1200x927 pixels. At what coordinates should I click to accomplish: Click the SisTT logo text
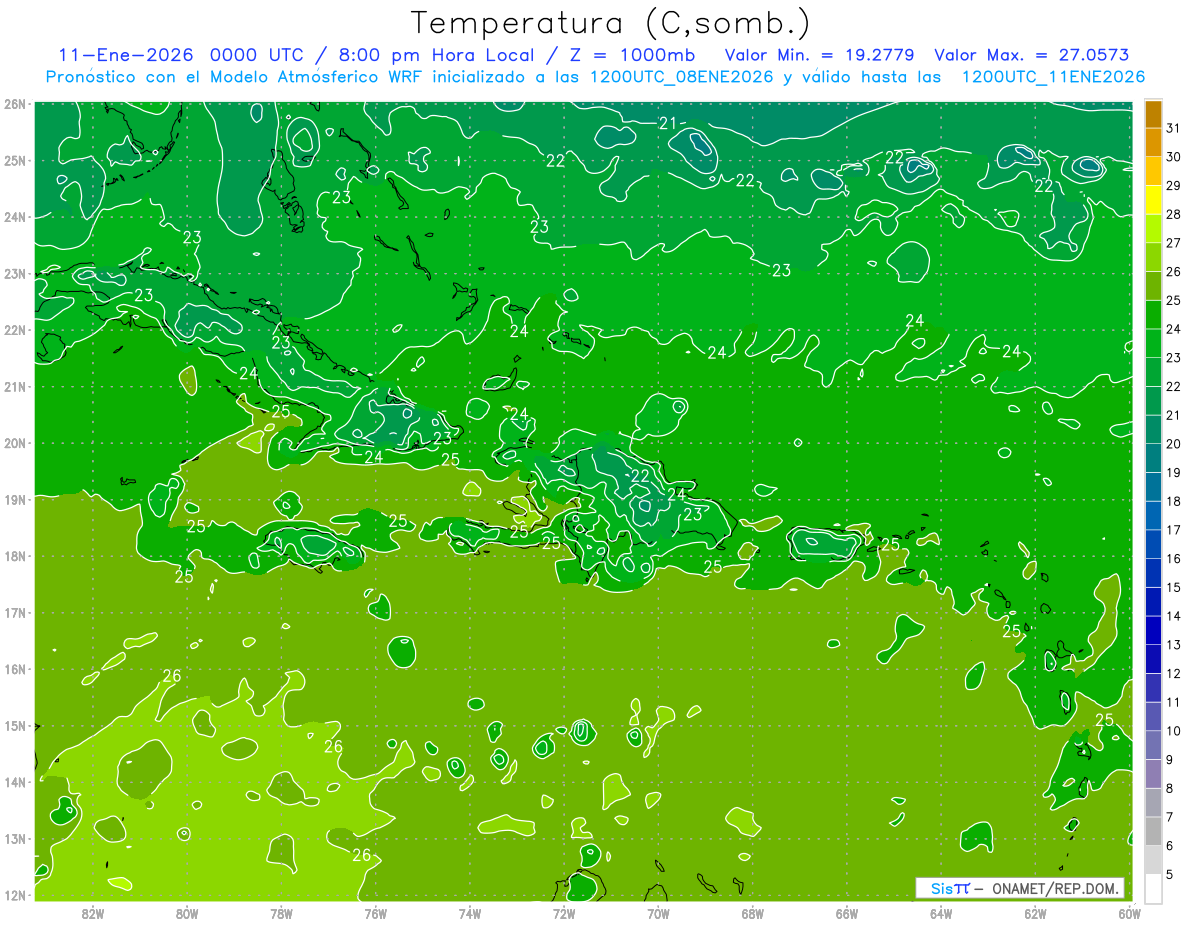pos(950,888)
